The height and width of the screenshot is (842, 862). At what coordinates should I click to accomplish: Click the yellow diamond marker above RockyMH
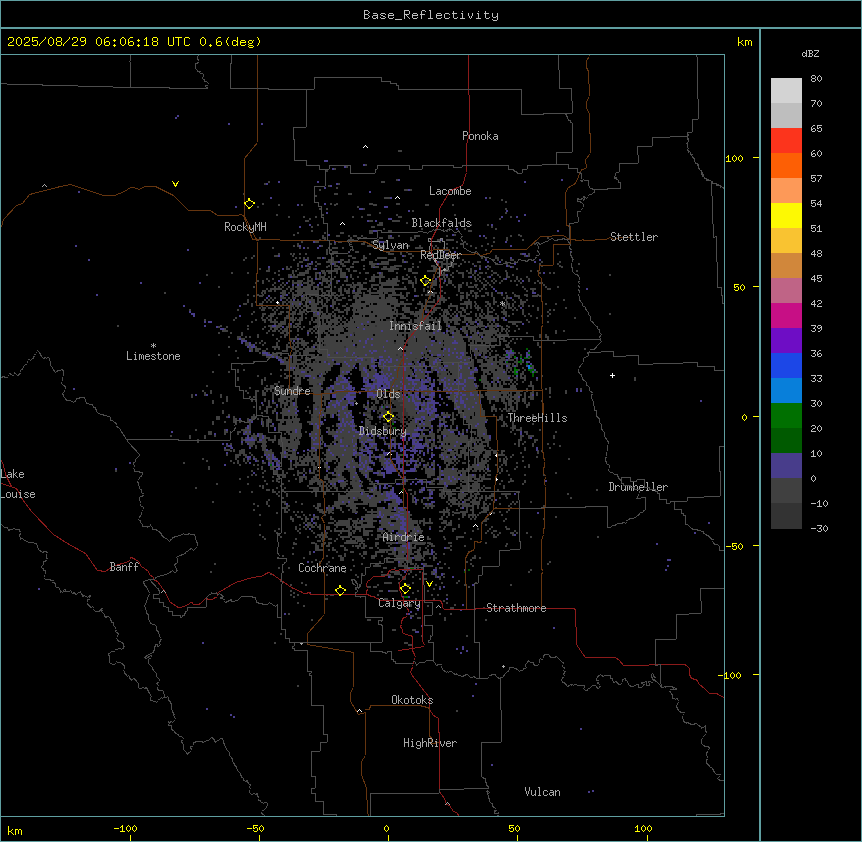pyautogui.click(x=250, y=204)
